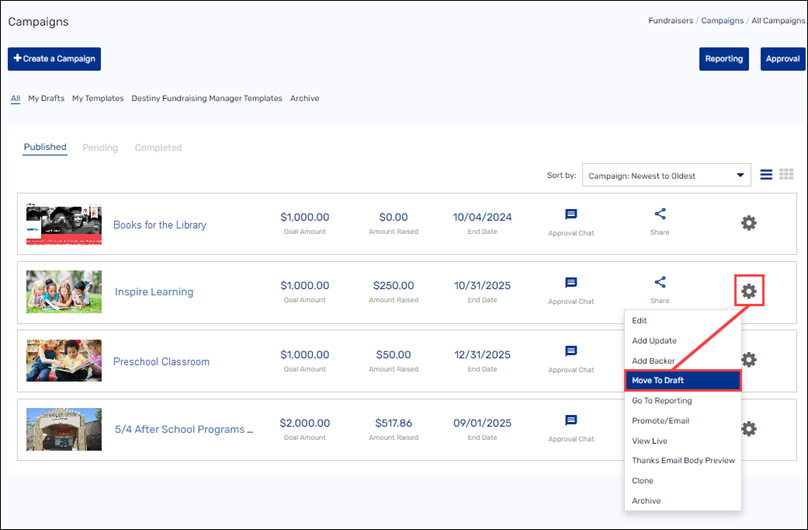Open Approval Chat for 5/4 After School Programs
This screenshot has height=530, width=808.
pyautogui.click(x=571, y=421)
